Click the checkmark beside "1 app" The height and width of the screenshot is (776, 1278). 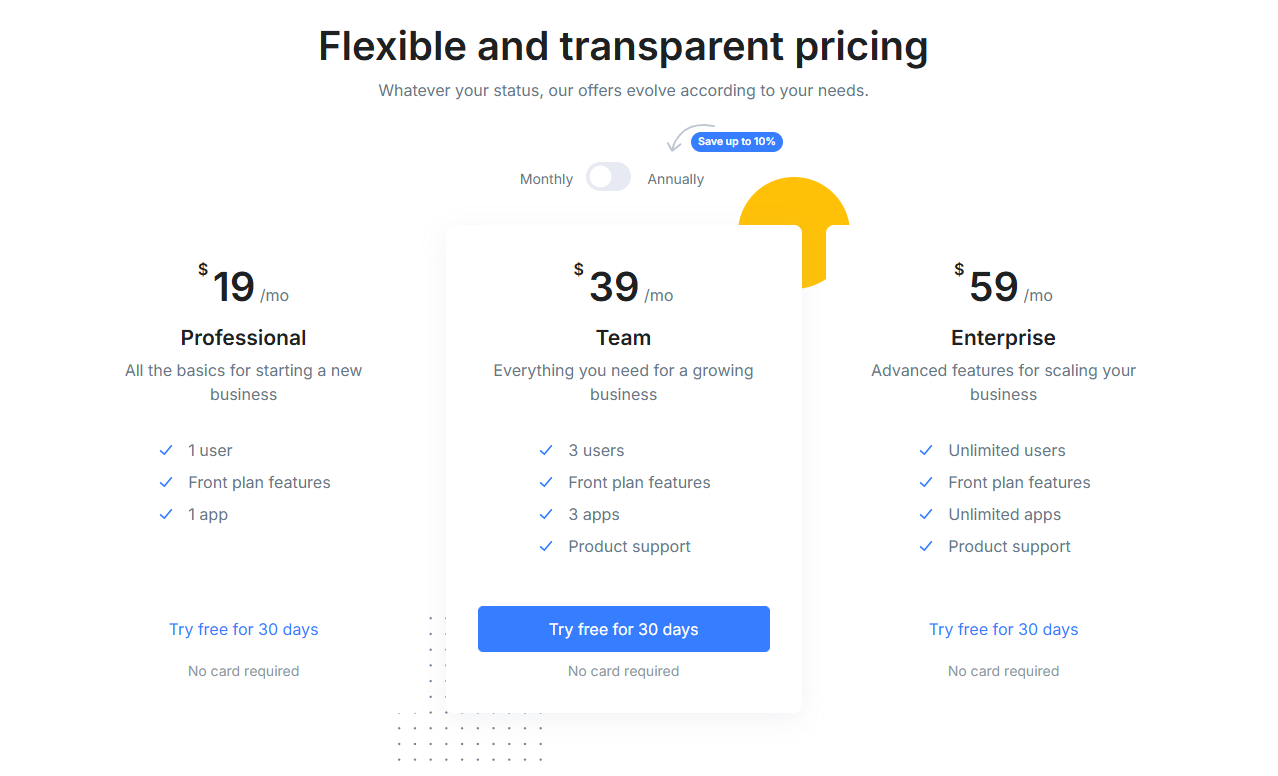[166, 514]
